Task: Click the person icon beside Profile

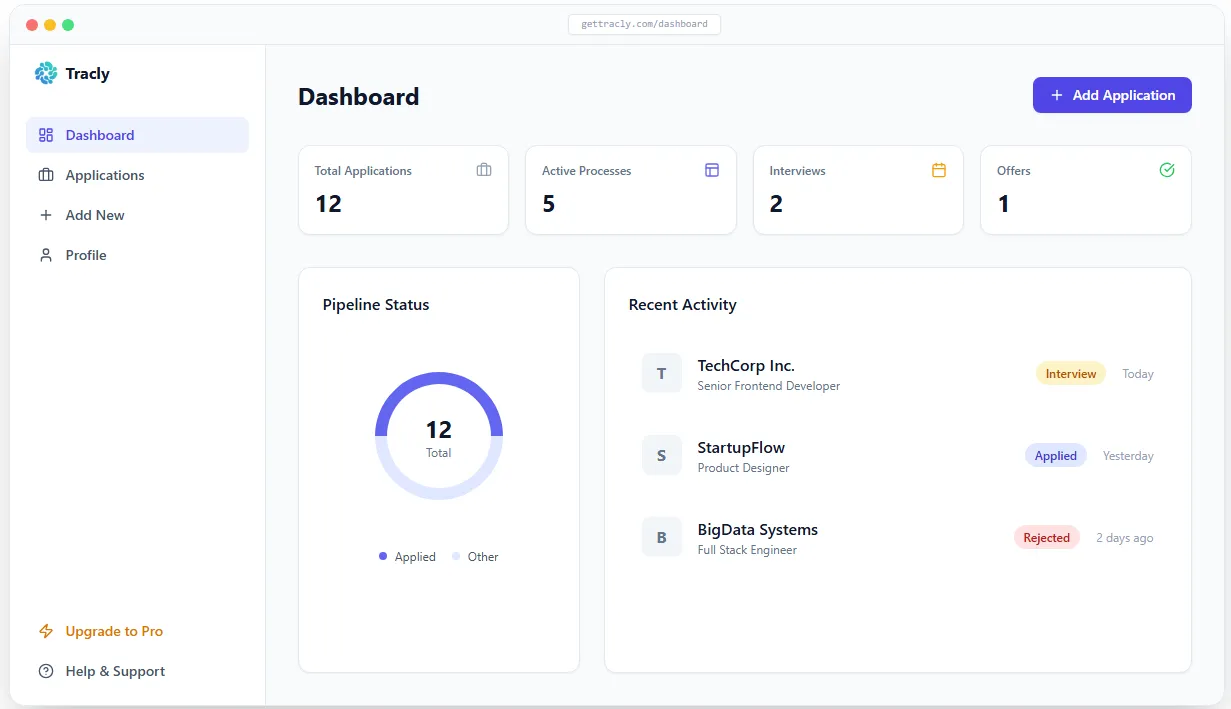Action: [46, 255]
